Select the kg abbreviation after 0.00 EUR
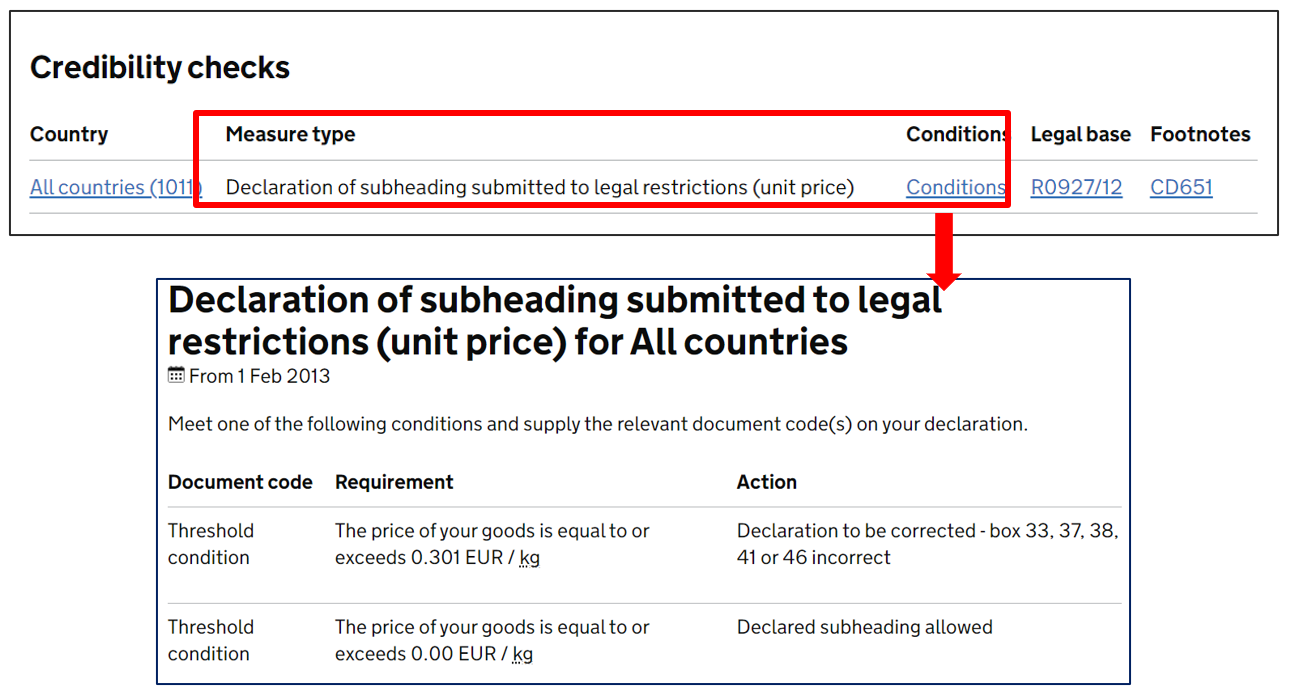 tap(522, 654)
